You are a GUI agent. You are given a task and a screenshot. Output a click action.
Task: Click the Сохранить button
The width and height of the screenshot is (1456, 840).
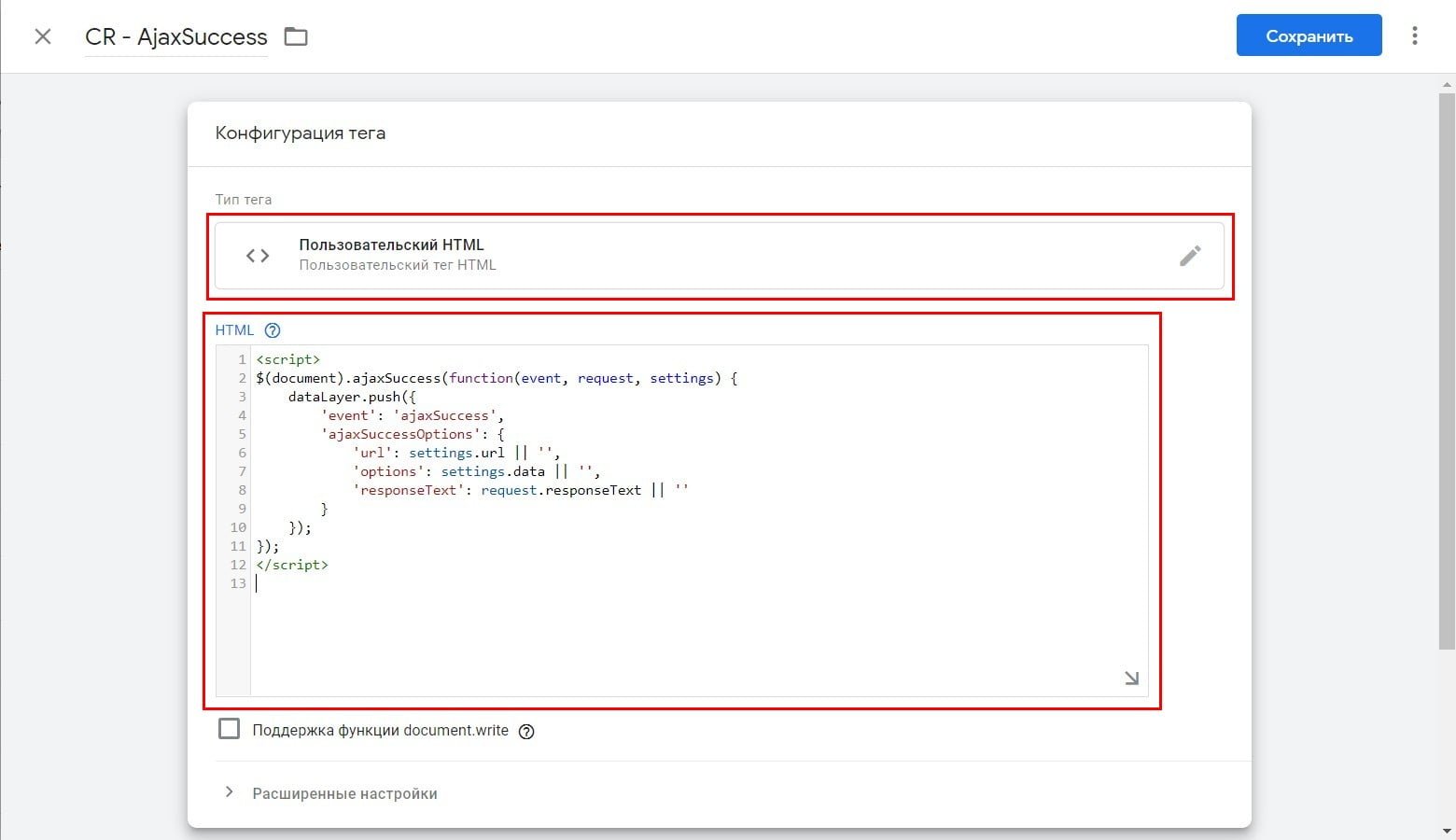(1309, 35)
